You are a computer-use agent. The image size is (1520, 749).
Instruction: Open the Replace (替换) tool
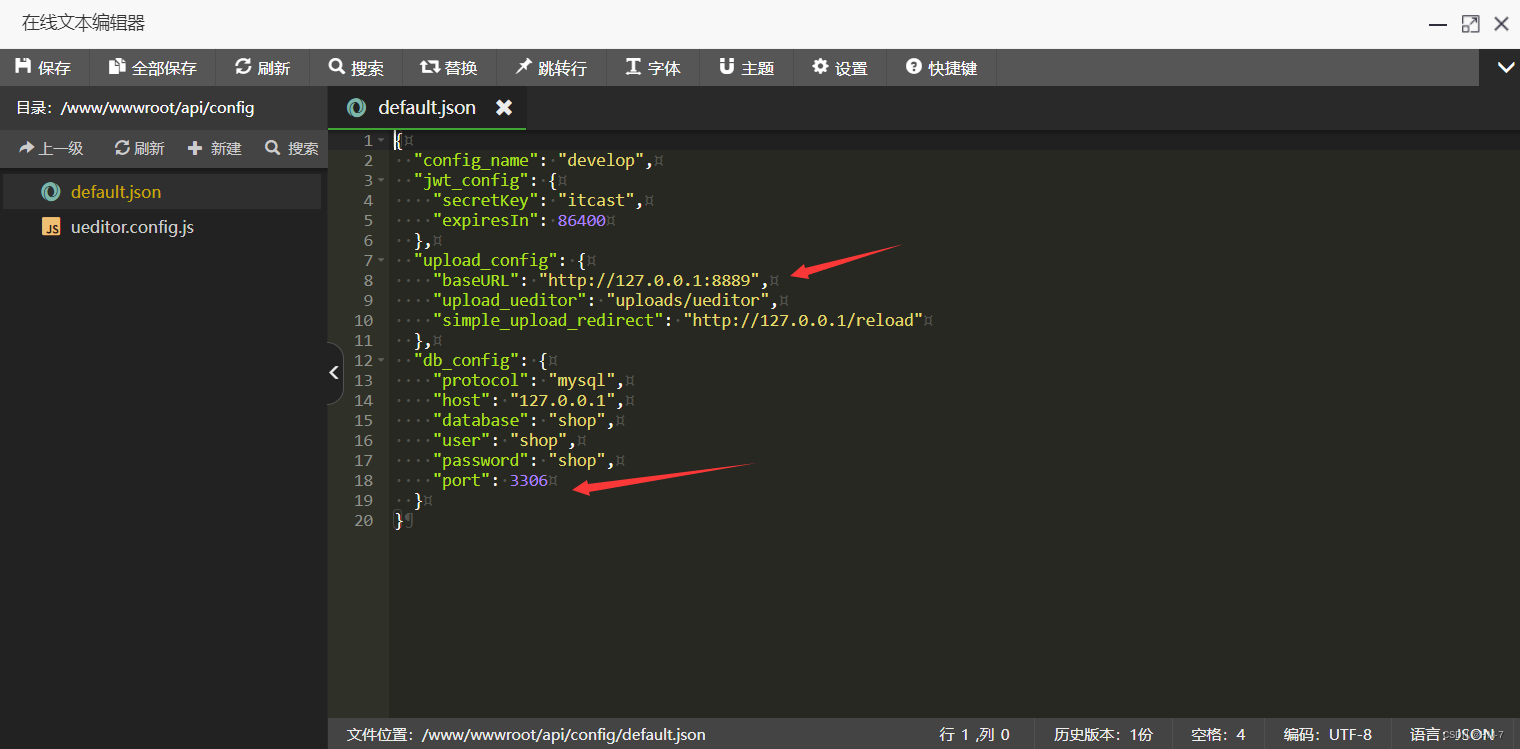coord(449,68)
